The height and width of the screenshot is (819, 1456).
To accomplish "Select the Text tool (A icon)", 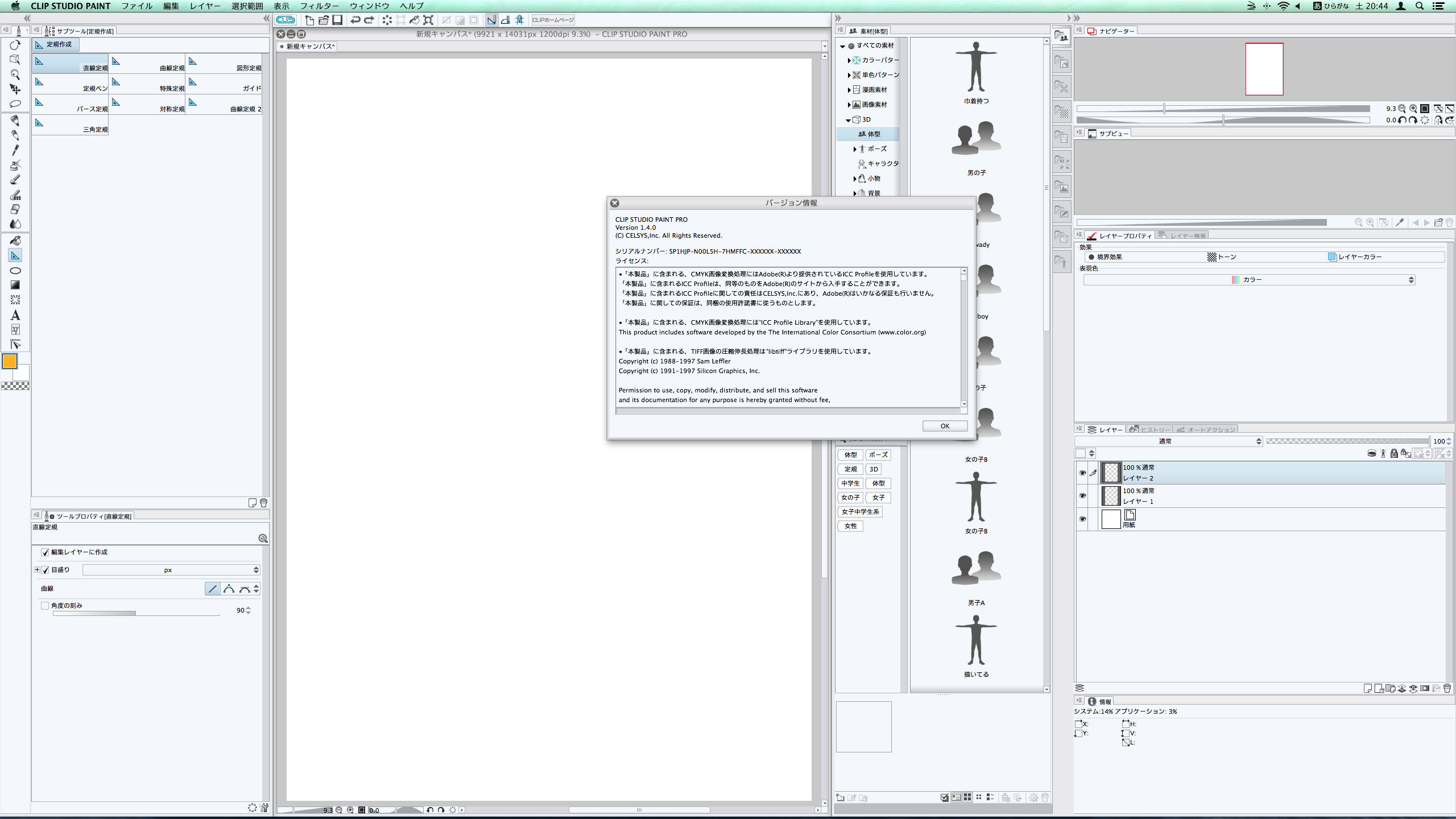I will (x=15, y=315).
